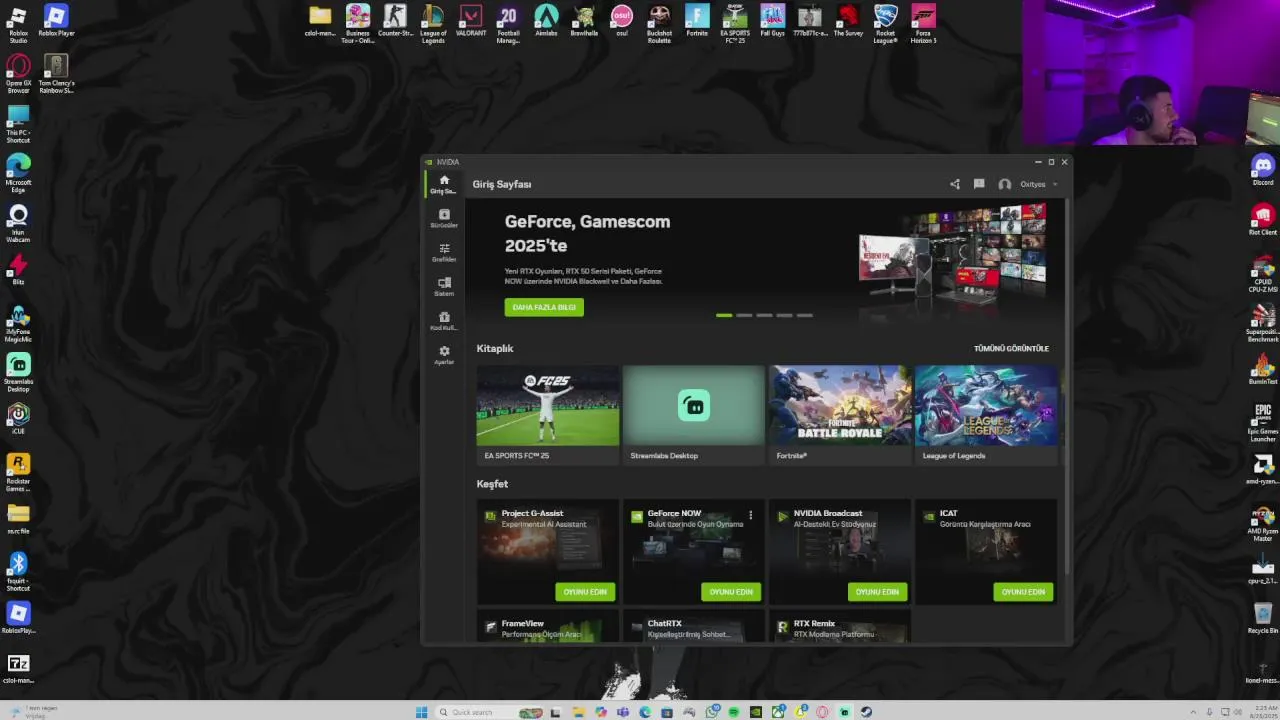This screenshot has width=1280, height=720.
Task: Click the Riot Client desktop icon
Action: [x=1263, y=220]
